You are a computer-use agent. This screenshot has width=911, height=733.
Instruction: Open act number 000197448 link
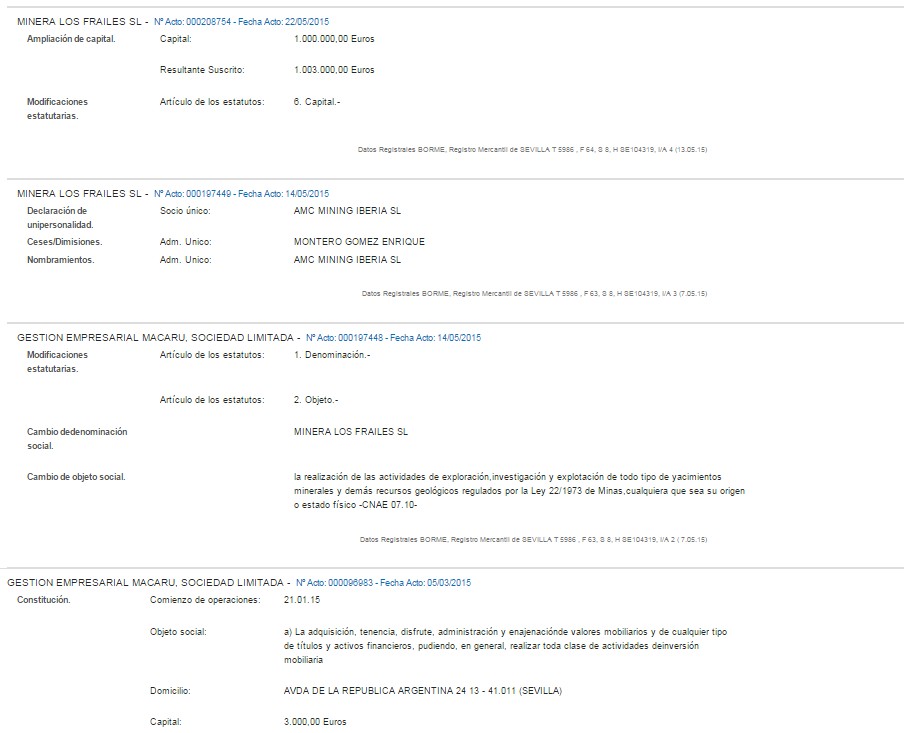[x=393, y=338]
